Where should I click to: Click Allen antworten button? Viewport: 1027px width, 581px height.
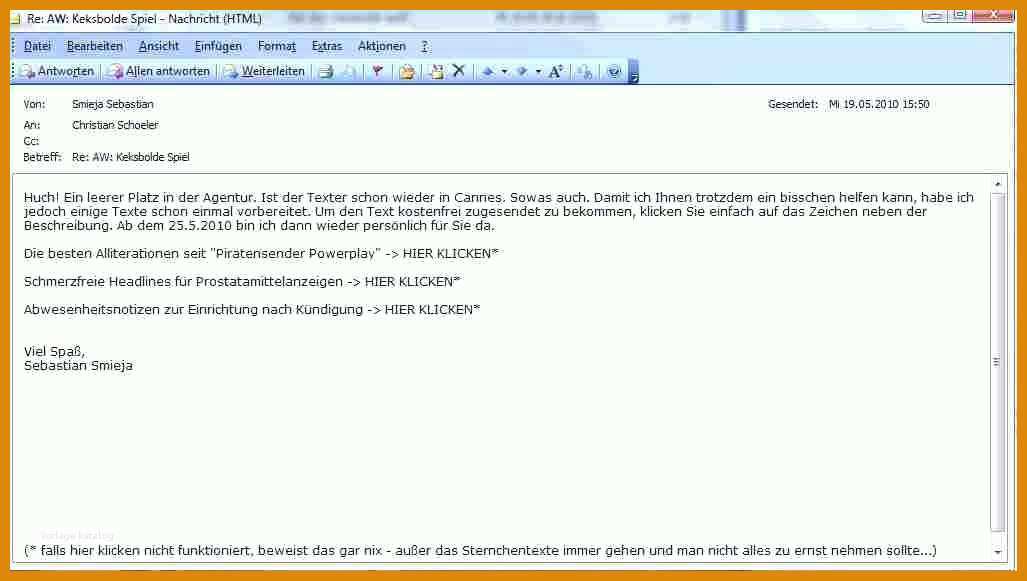click(159, 71)
